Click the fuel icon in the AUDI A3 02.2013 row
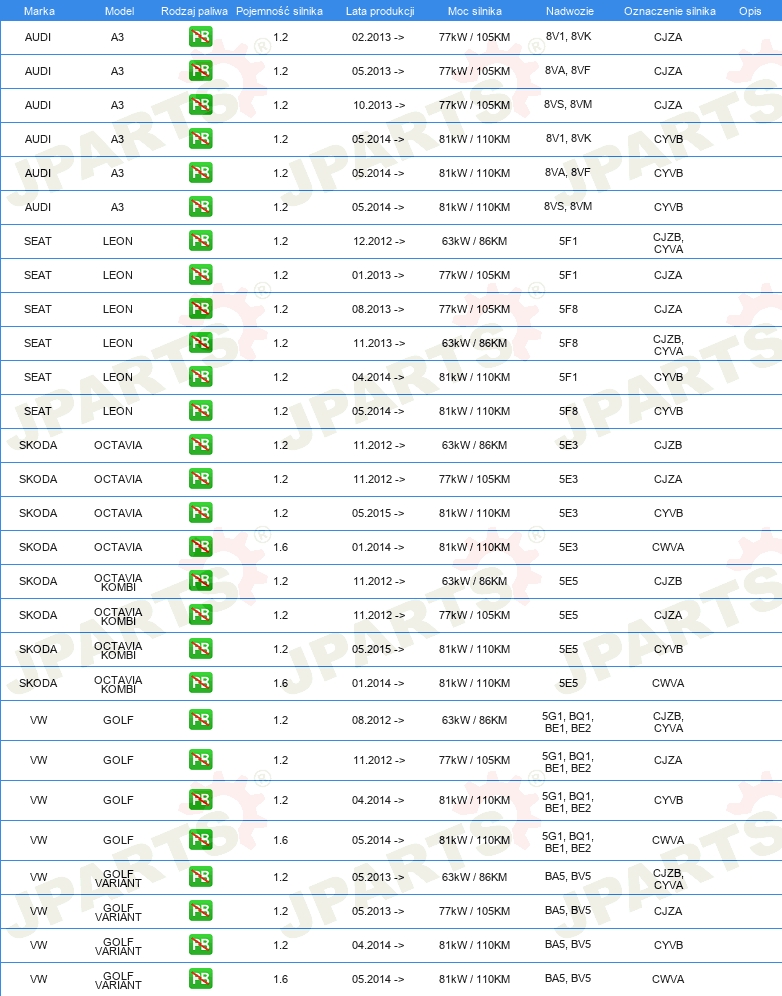The width and height of the screenshot is (782, 996). pos(200,37)
